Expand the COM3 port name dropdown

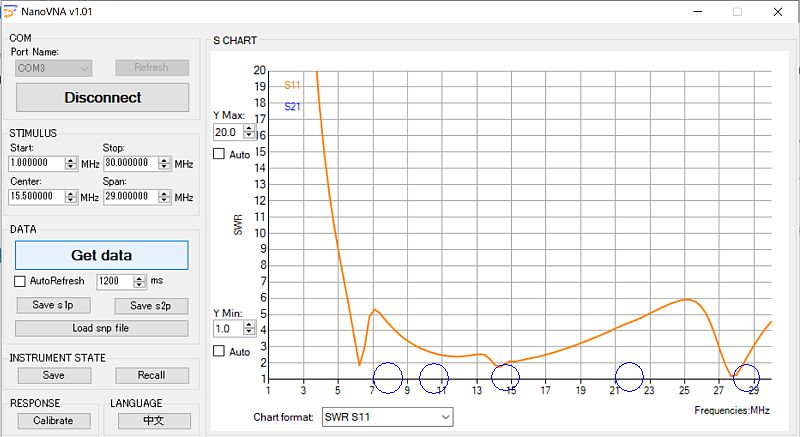click(54, 68)
